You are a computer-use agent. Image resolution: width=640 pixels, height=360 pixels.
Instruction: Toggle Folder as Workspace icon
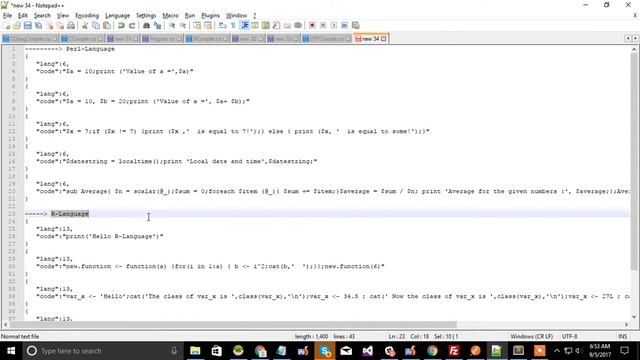287,26
